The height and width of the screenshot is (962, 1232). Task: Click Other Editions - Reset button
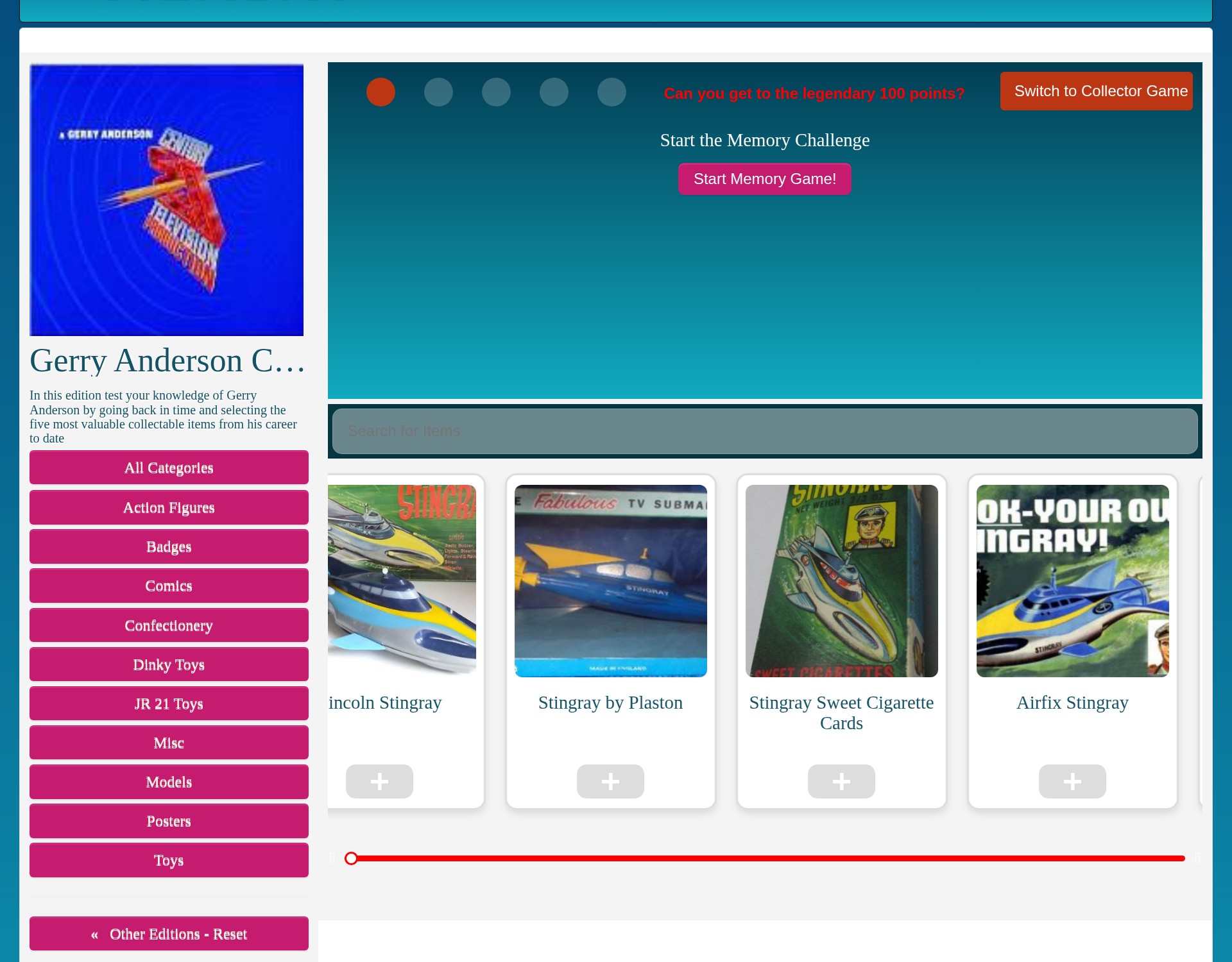click(169, 934)
